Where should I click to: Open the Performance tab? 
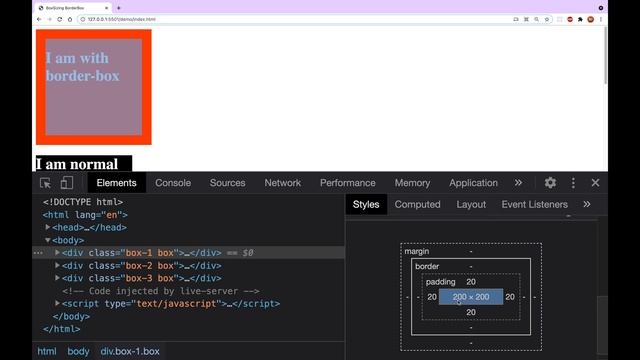coord(347,183)
